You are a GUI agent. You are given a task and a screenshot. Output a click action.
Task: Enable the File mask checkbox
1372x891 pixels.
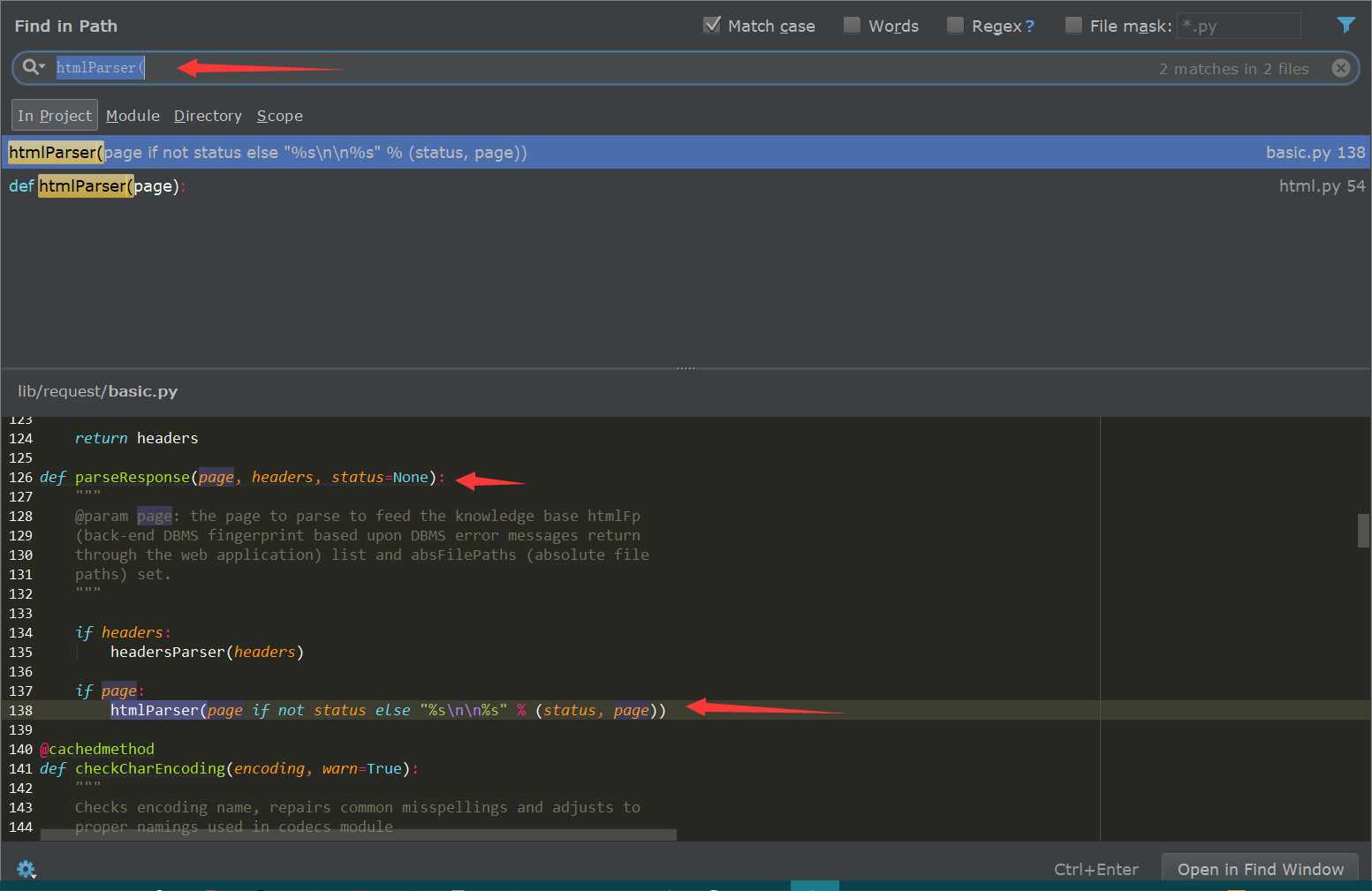pyautogui.click(x=1073, y=25)
